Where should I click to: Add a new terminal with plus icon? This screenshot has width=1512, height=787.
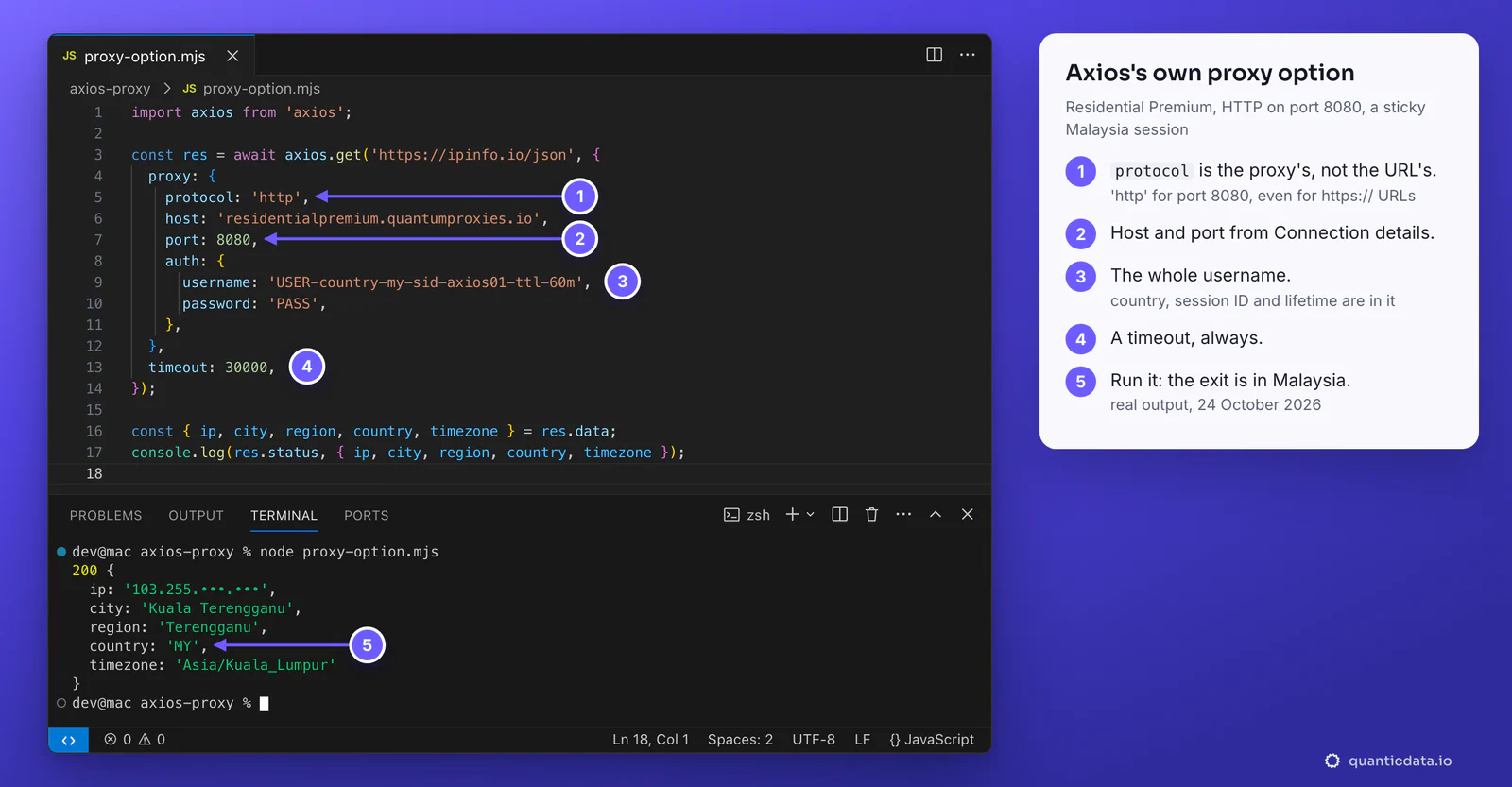[x=793, y=514]
